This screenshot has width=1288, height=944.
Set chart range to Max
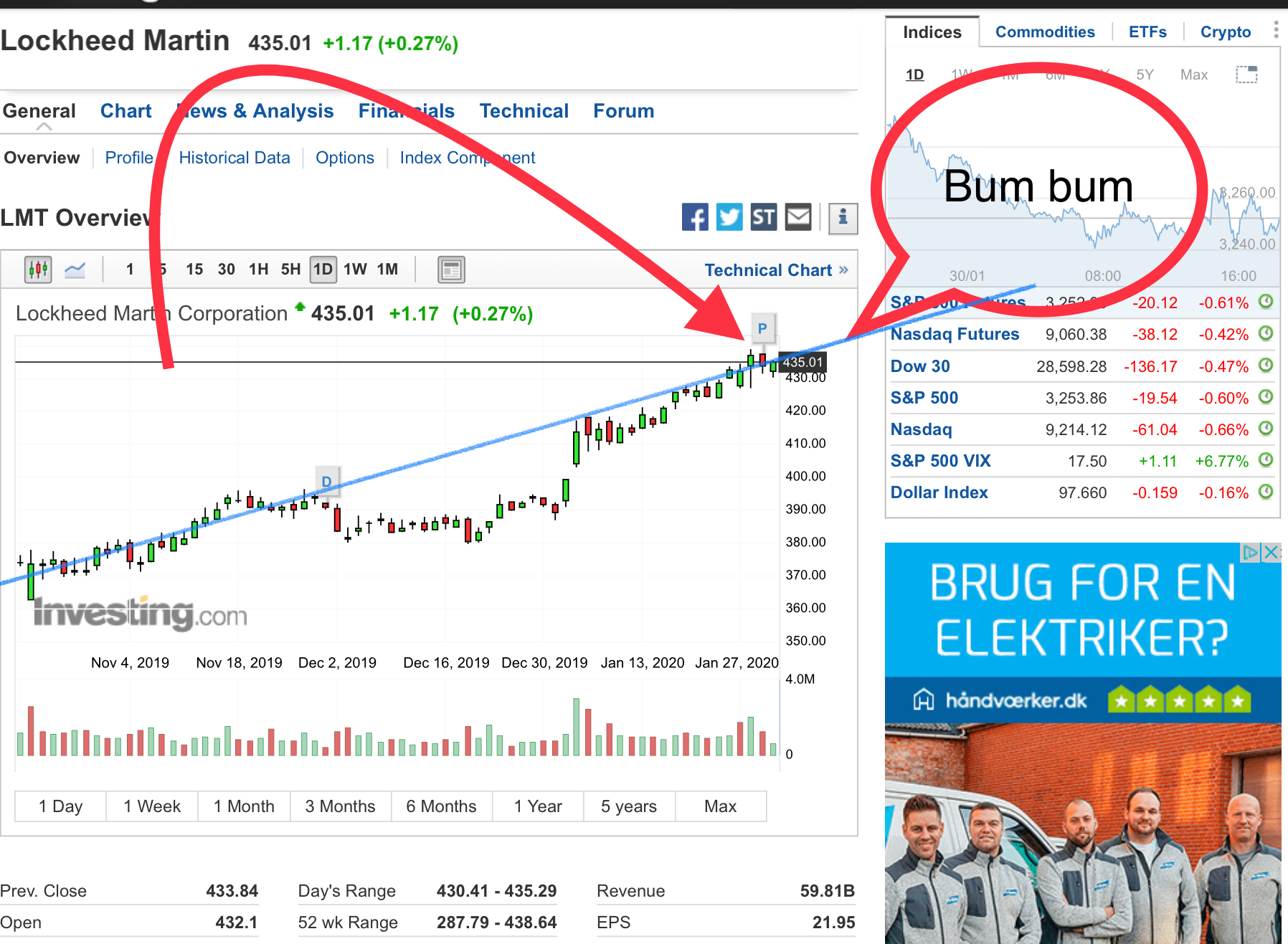pyautogui.click(x=721, y=806)
